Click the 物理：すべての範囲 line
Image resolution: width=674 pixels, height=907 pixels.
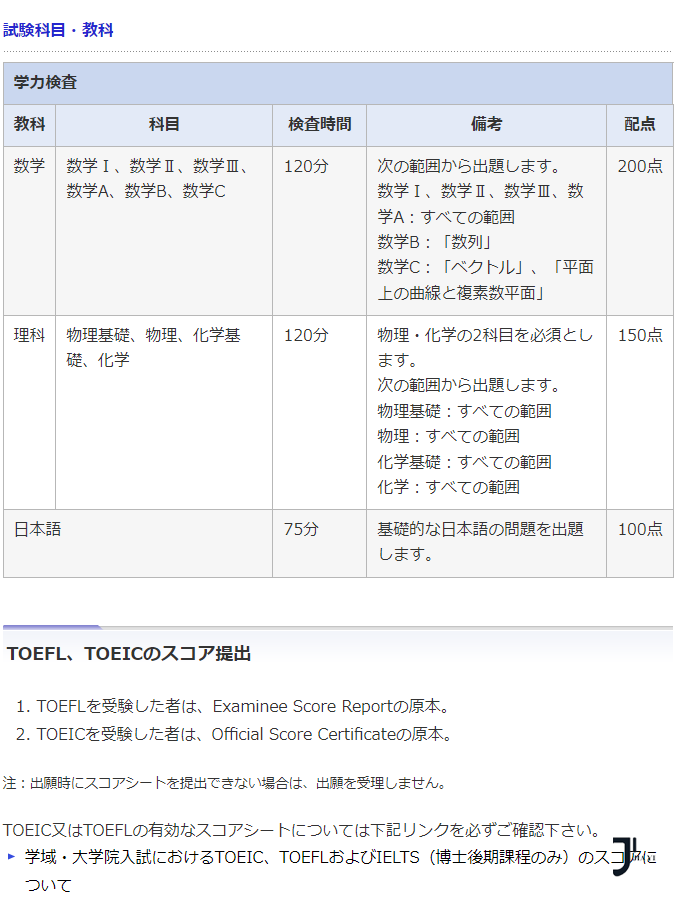click(448, 436)
